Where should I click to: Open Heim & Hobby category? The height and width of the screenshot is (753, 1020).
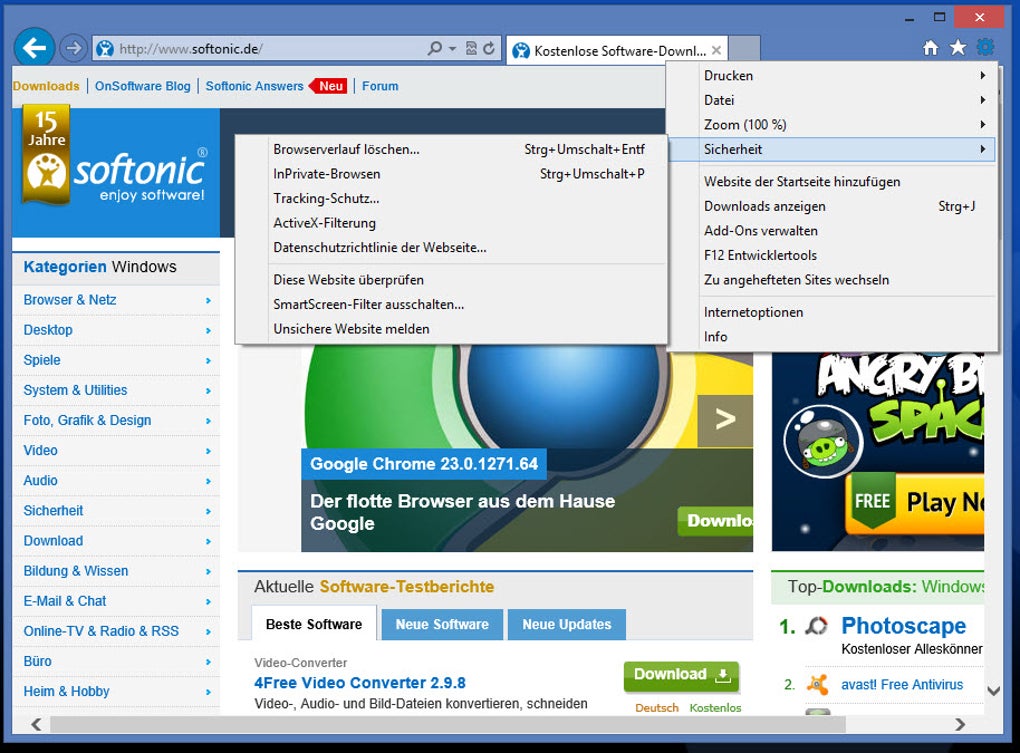[116, 692]
